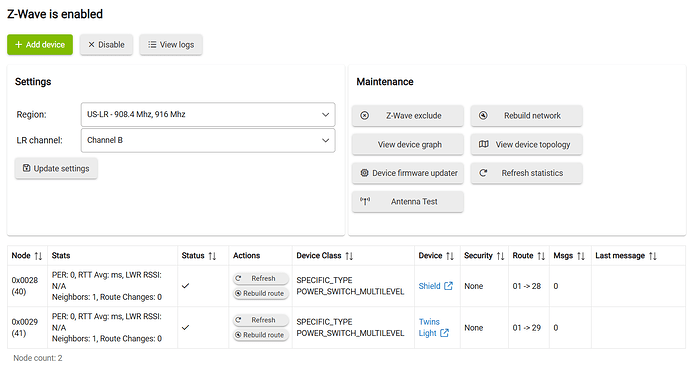The image size is (690, 377).
Task: Click status checkmark for node 0x0028
Action: point(186,286)
